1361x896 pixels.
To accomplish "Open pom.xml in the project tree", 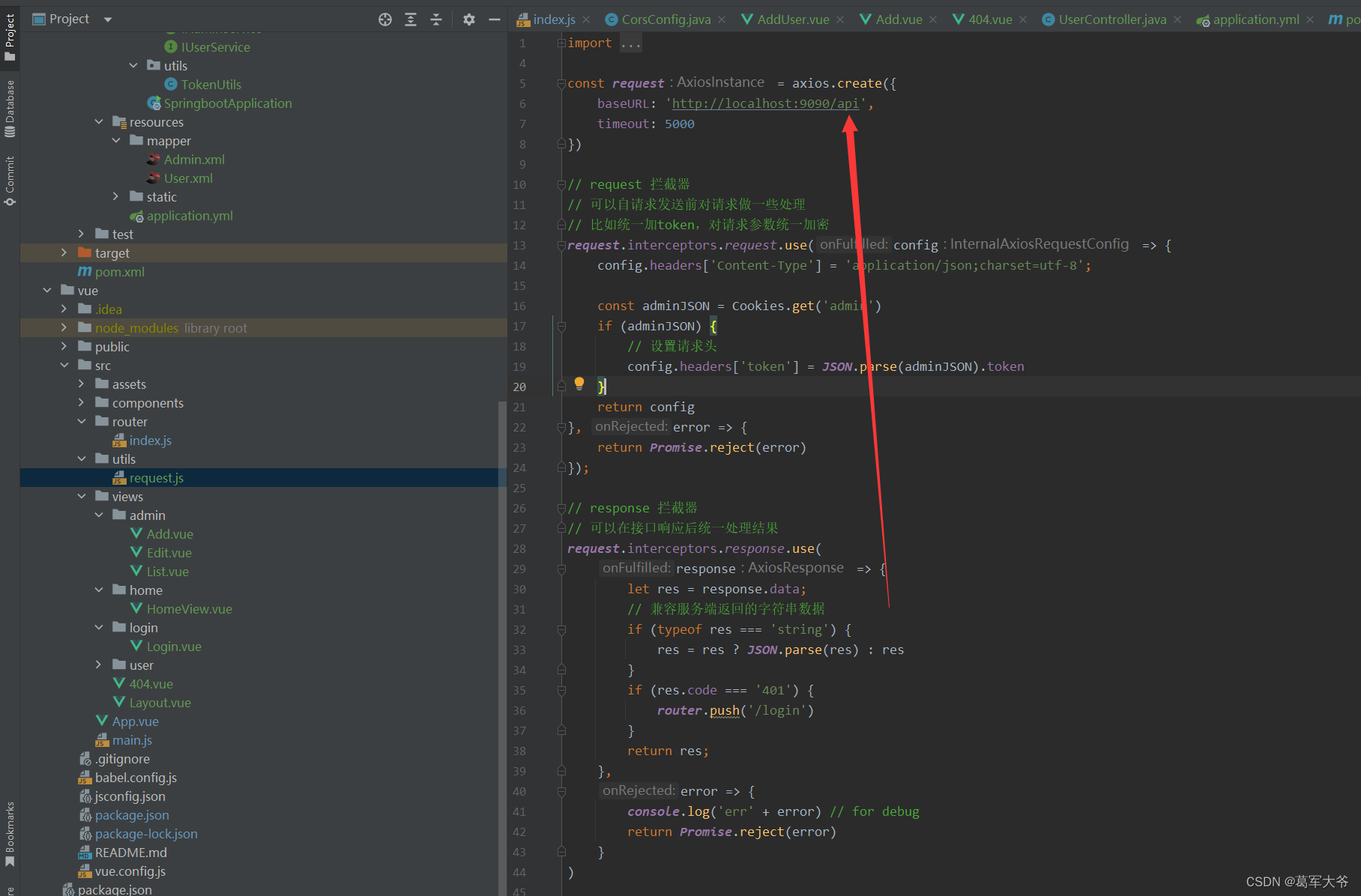I will (x=120, y=272).
